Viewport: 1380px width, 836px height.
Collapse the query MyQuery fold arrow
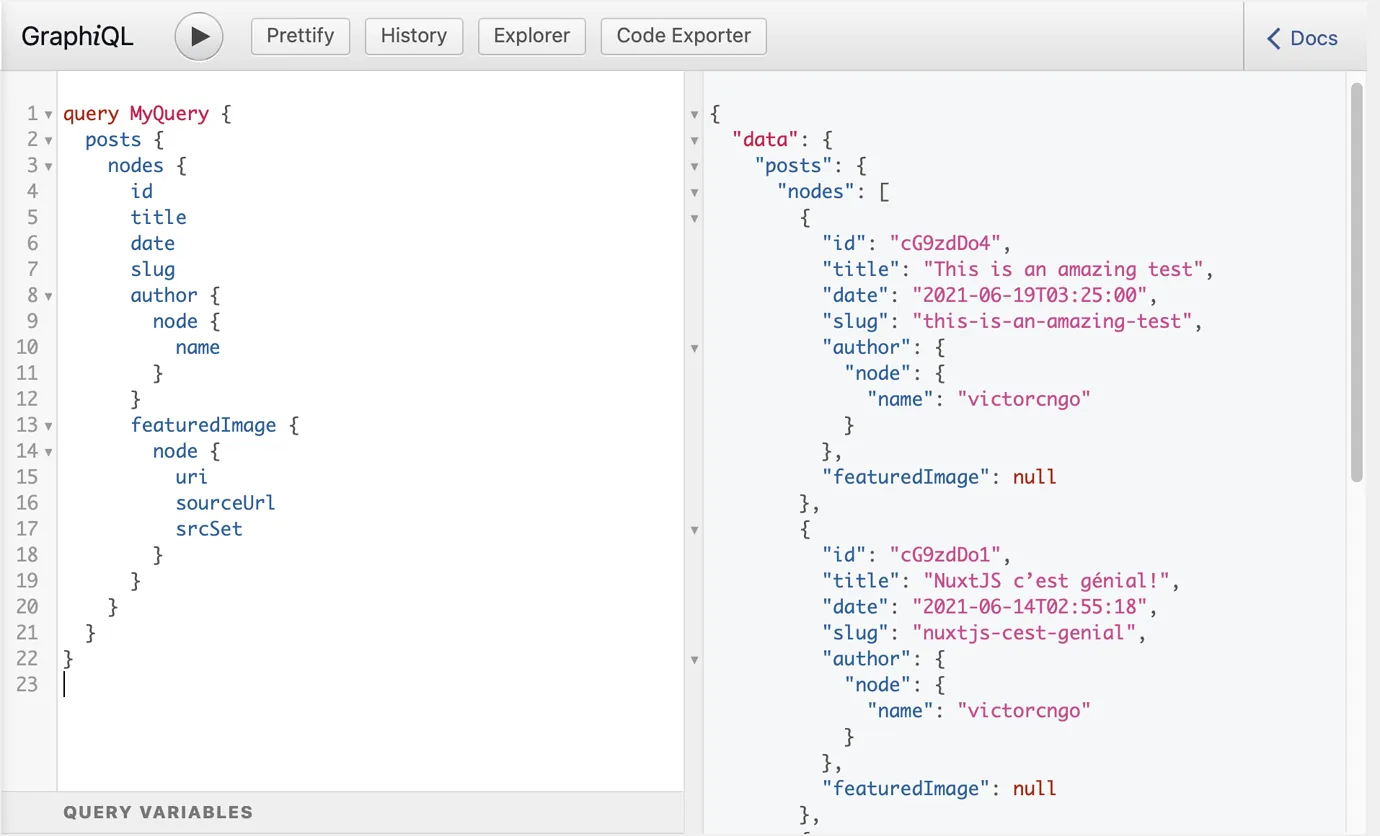coord(48,114)
